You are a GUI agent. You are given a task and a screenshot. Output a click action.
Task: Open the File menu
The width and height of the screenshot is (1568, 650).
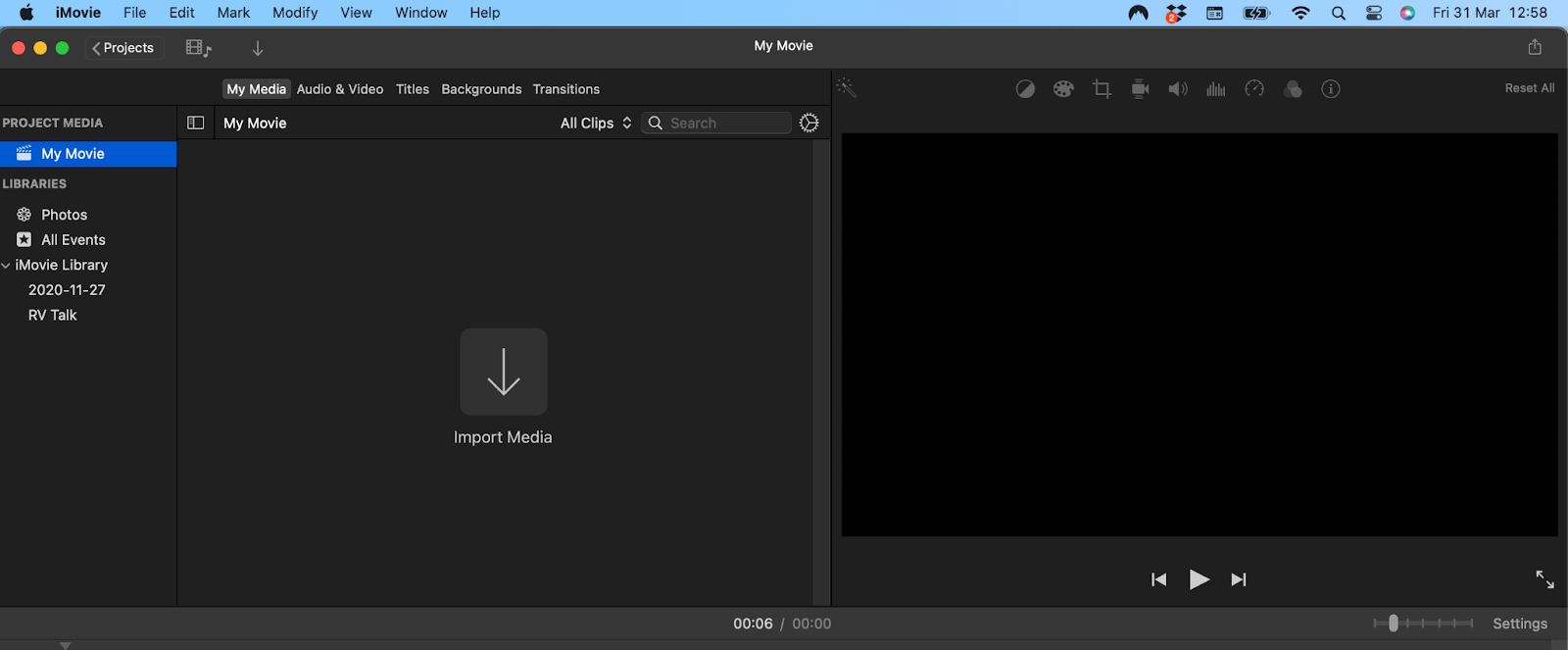pos(135,13)
